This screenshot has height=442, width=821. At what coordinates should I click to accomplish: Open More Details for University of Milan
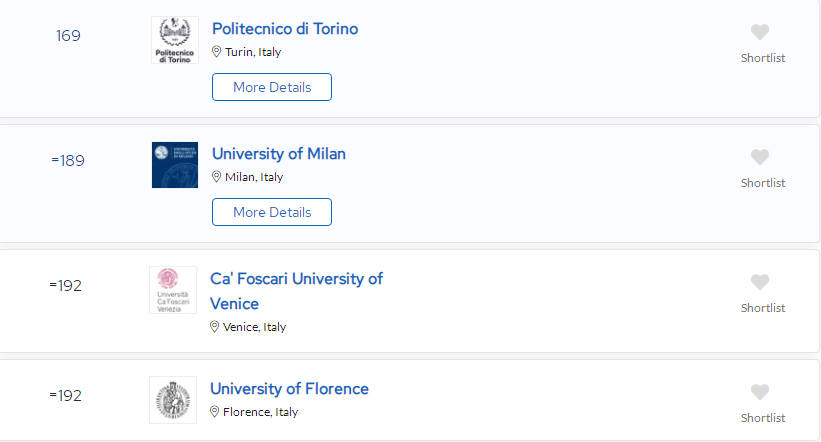coord(272,212)
